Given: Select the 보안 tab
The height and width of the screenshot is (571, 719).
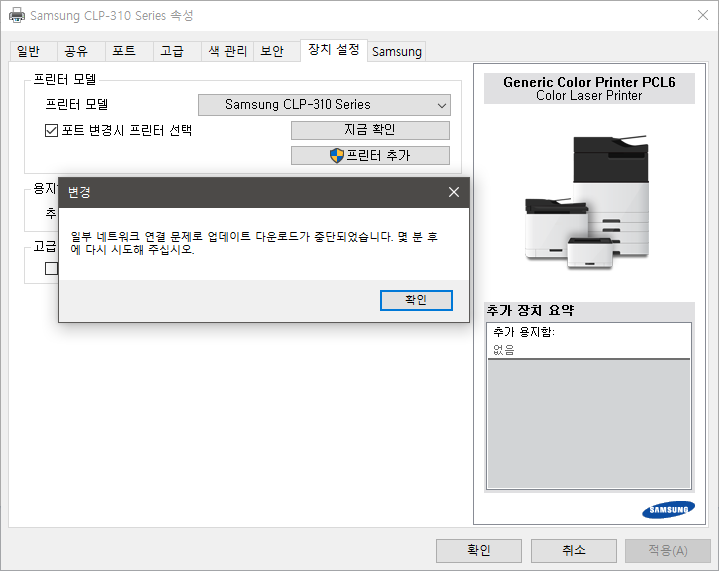Looking at the screenshot, I should pyautogui.click(x=277, y=51).
